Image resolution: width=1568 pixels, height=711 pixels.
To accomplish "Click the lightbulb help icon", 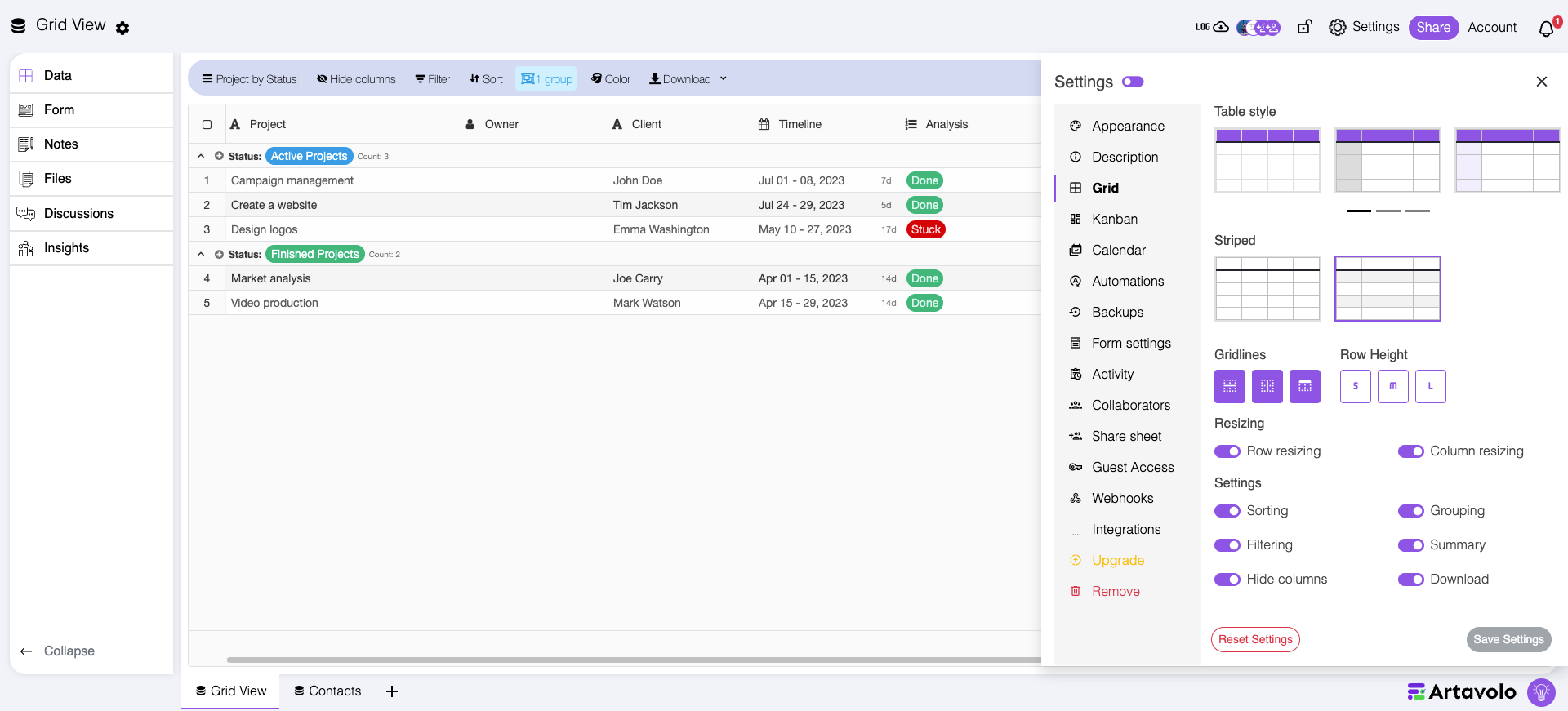I will (x=1541, y=692).
